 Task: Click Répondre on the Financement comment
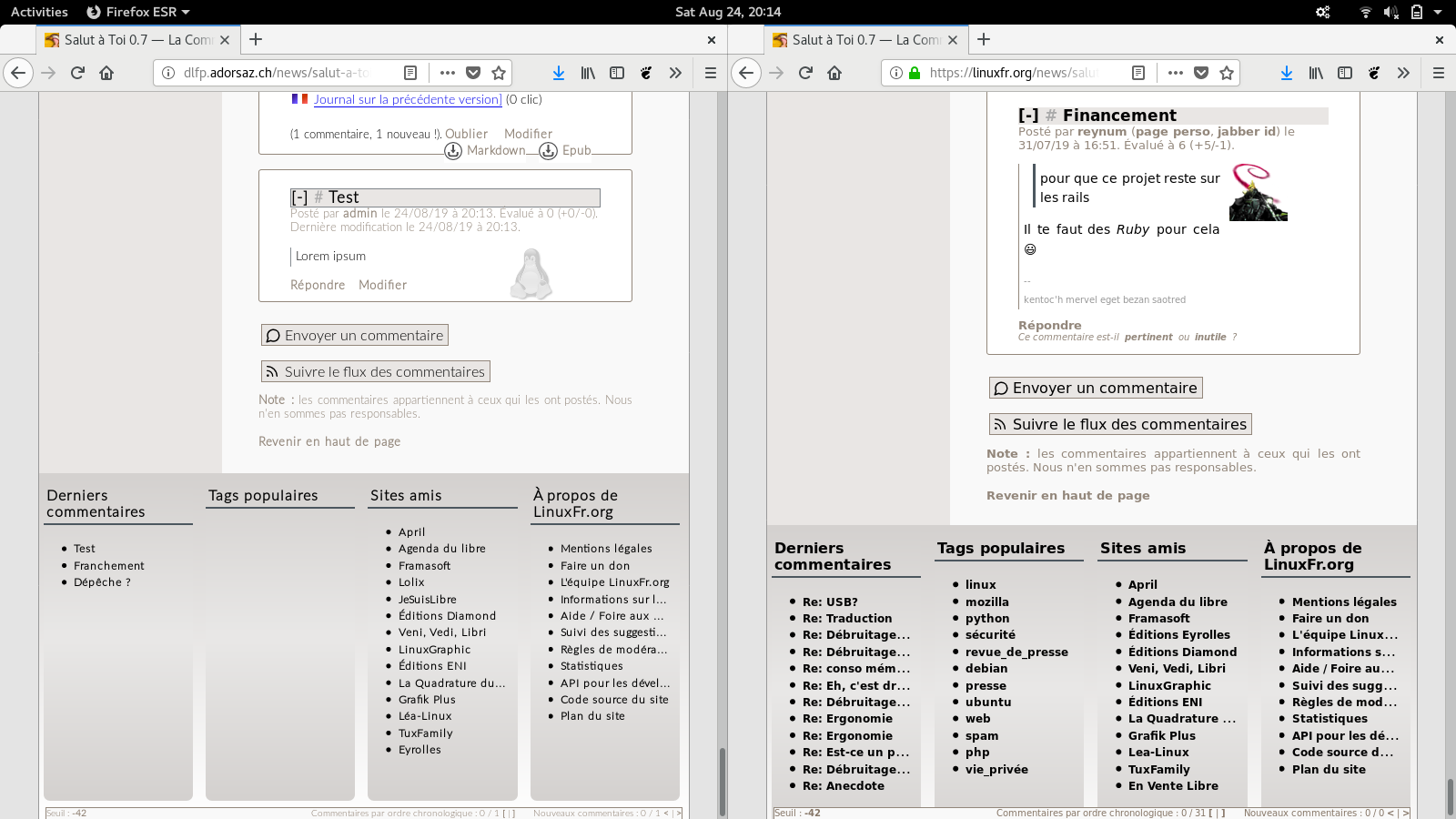(x=1050, y=325)
